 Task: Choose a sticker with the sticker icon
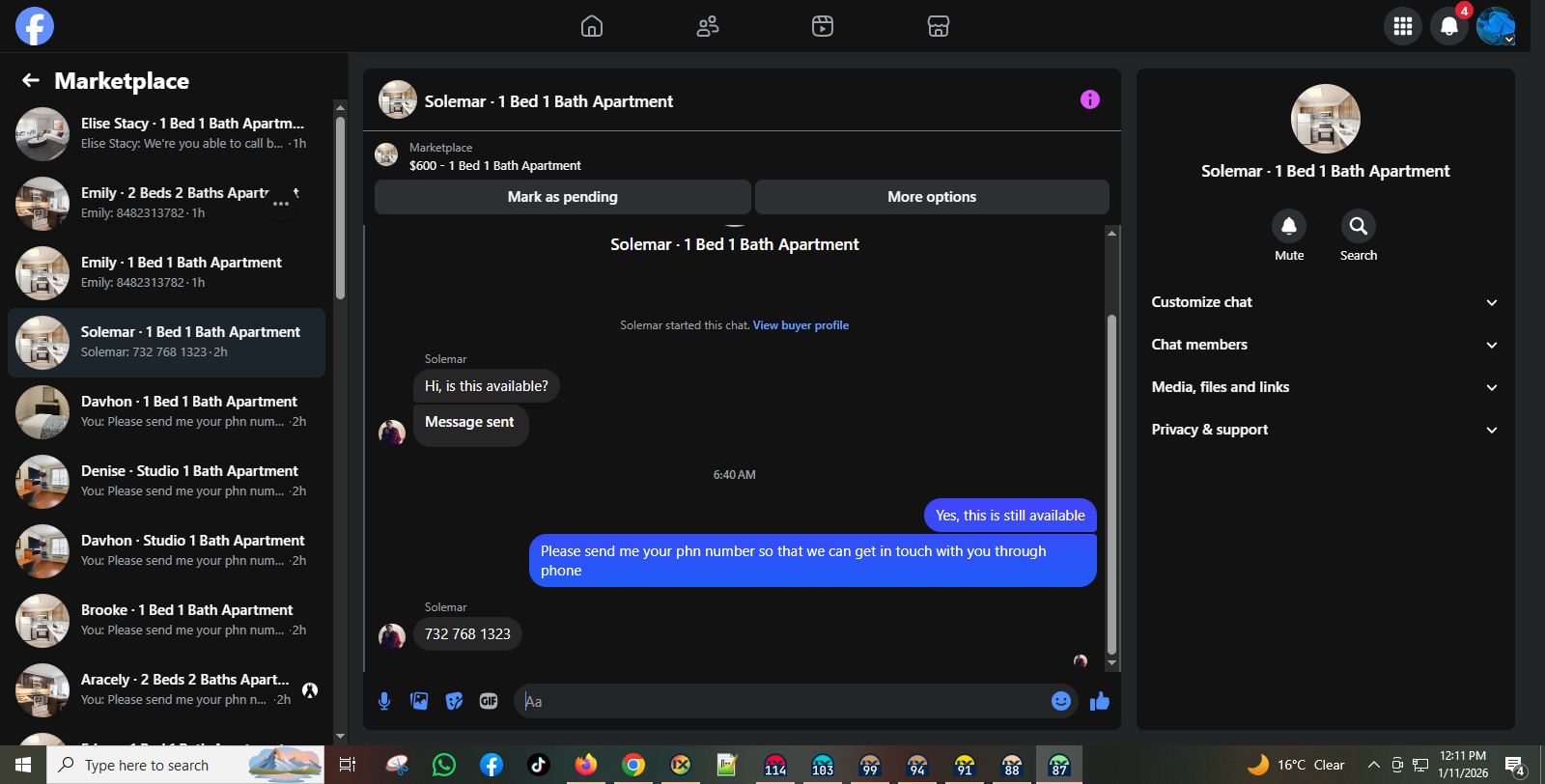coord(454,701)
